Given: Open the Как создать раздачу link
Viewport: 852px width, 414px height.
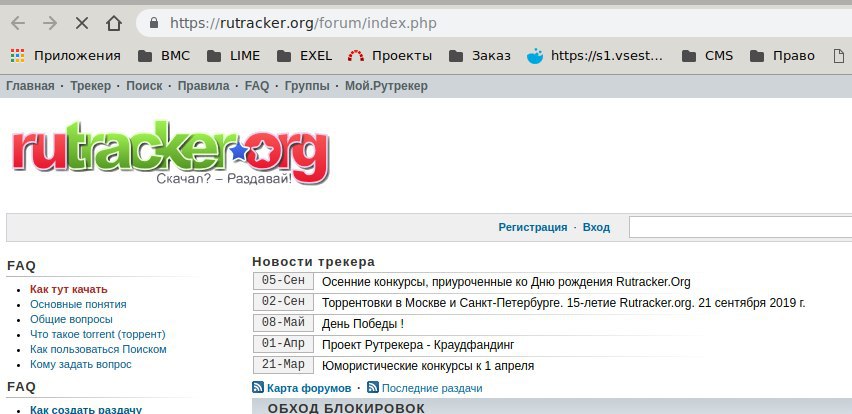Looking at the screenshot, I should point(86,409).
